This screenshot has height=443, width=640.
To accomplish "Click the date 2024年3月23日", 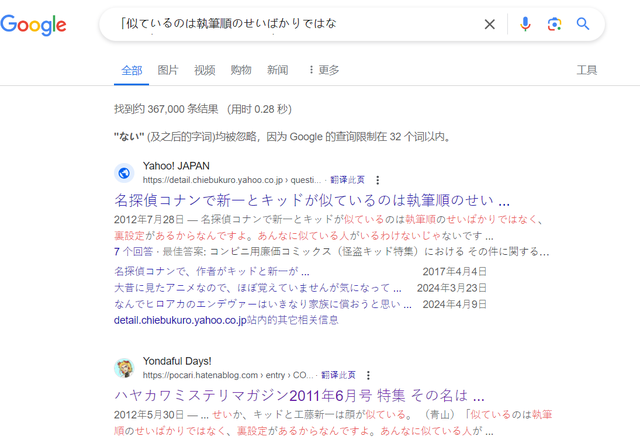I will 451,288.
